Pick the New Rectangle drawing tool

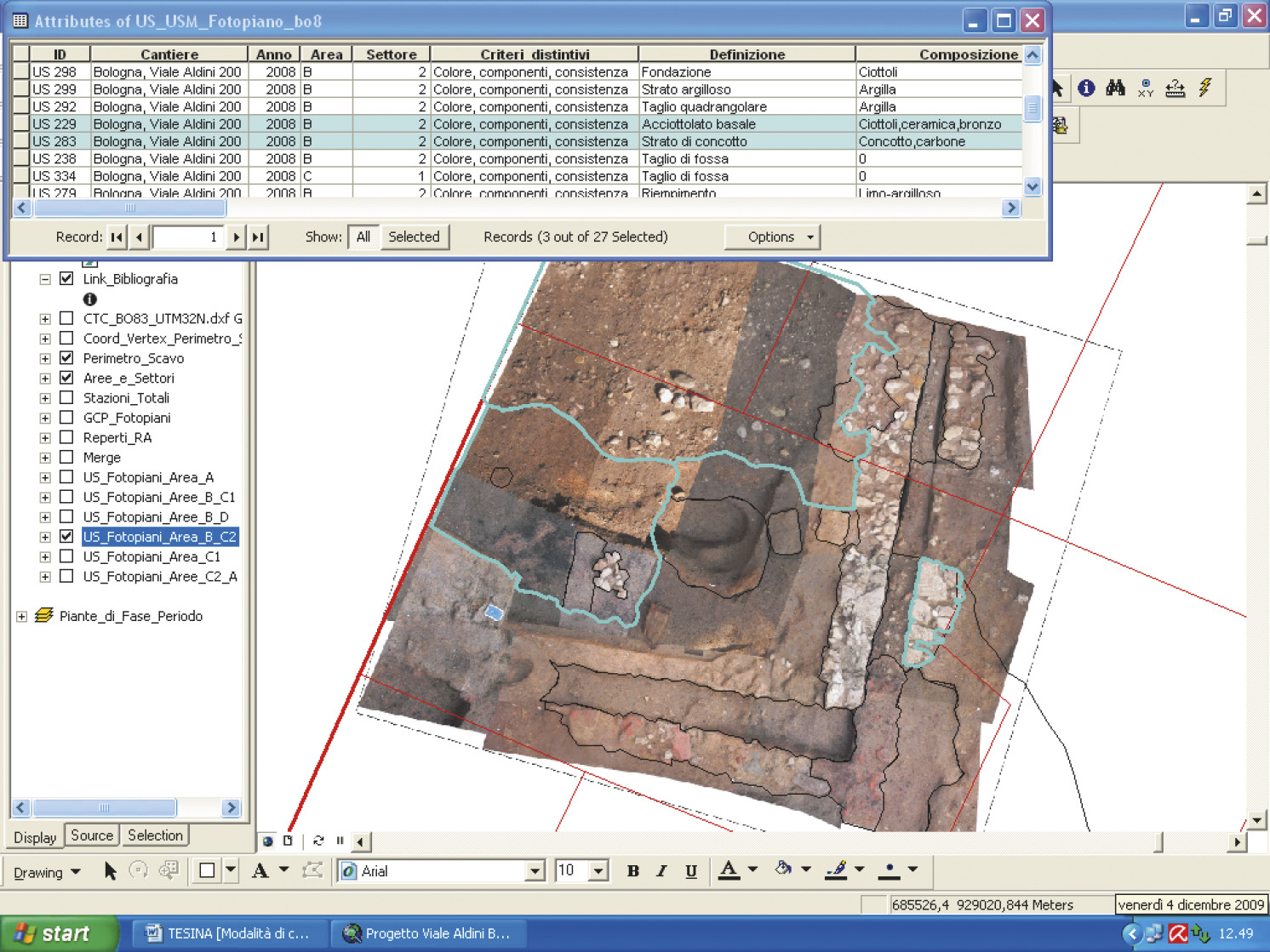click(x=207, y=870)
